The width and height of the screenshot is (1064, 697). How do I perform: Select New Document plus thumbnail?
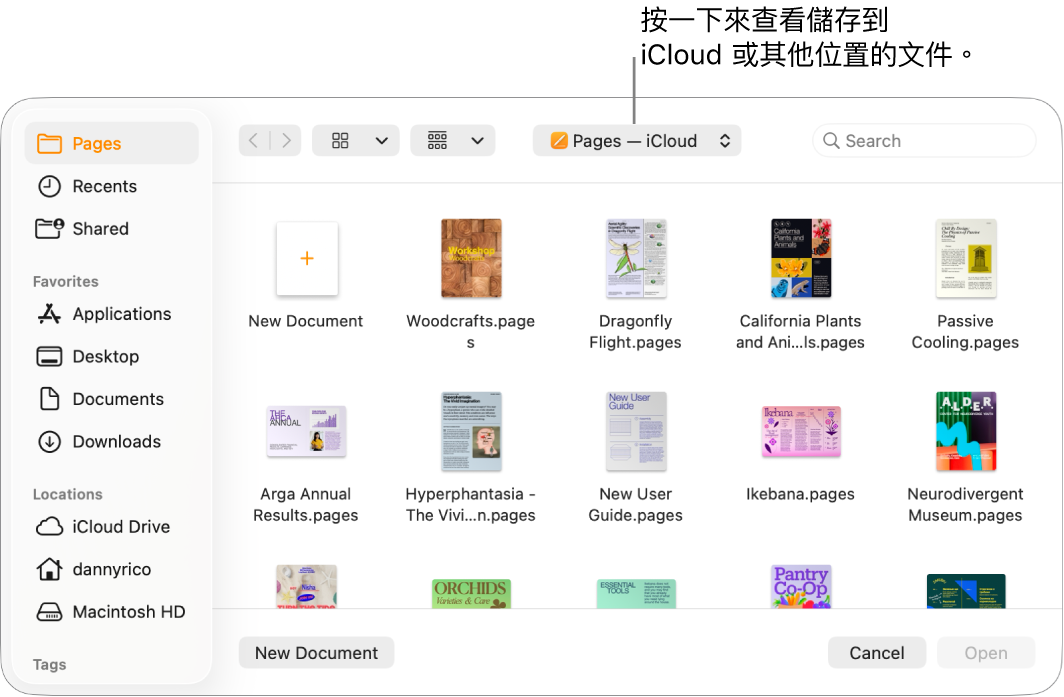pos(307,259)
